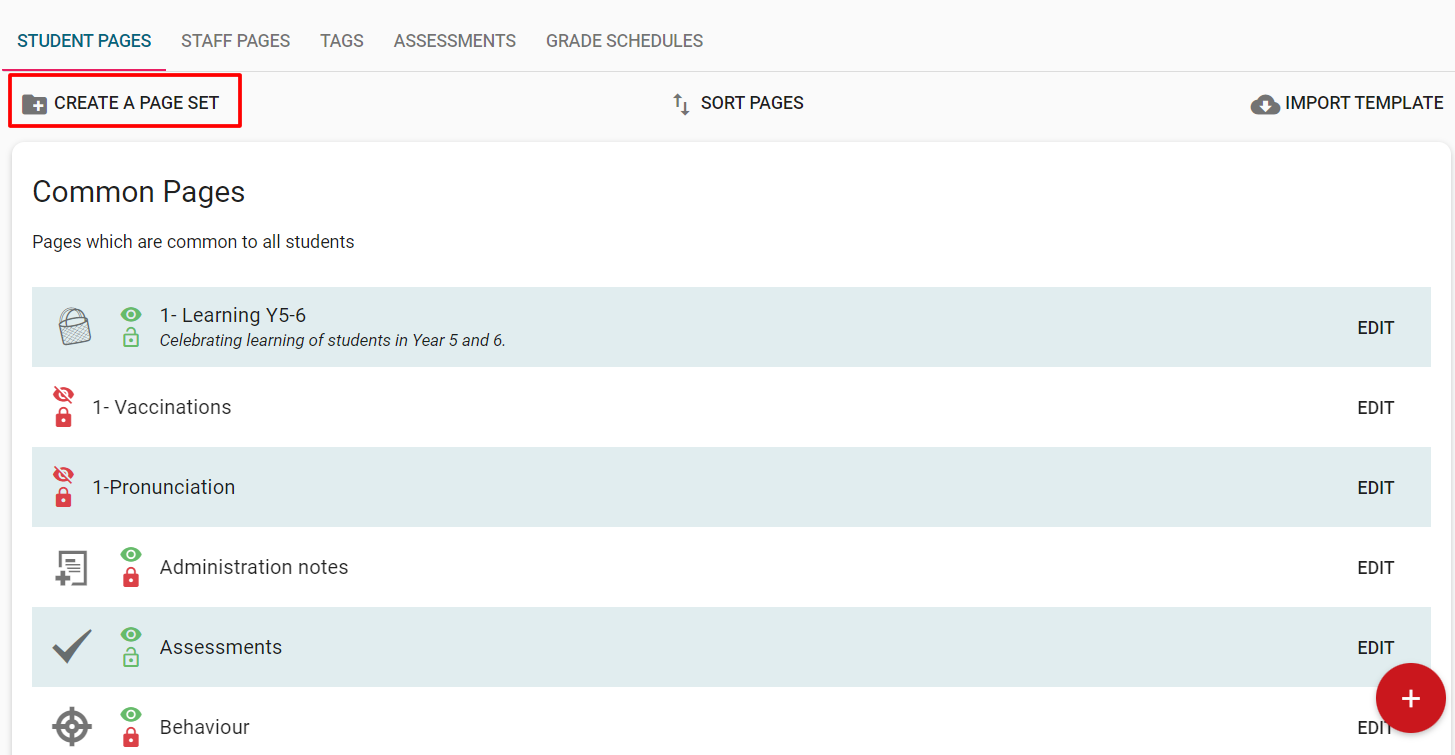Switch to the Staff Pages tab
Image resolution: width=1455 pixels, height=755 pixels.
pos(235,41)
